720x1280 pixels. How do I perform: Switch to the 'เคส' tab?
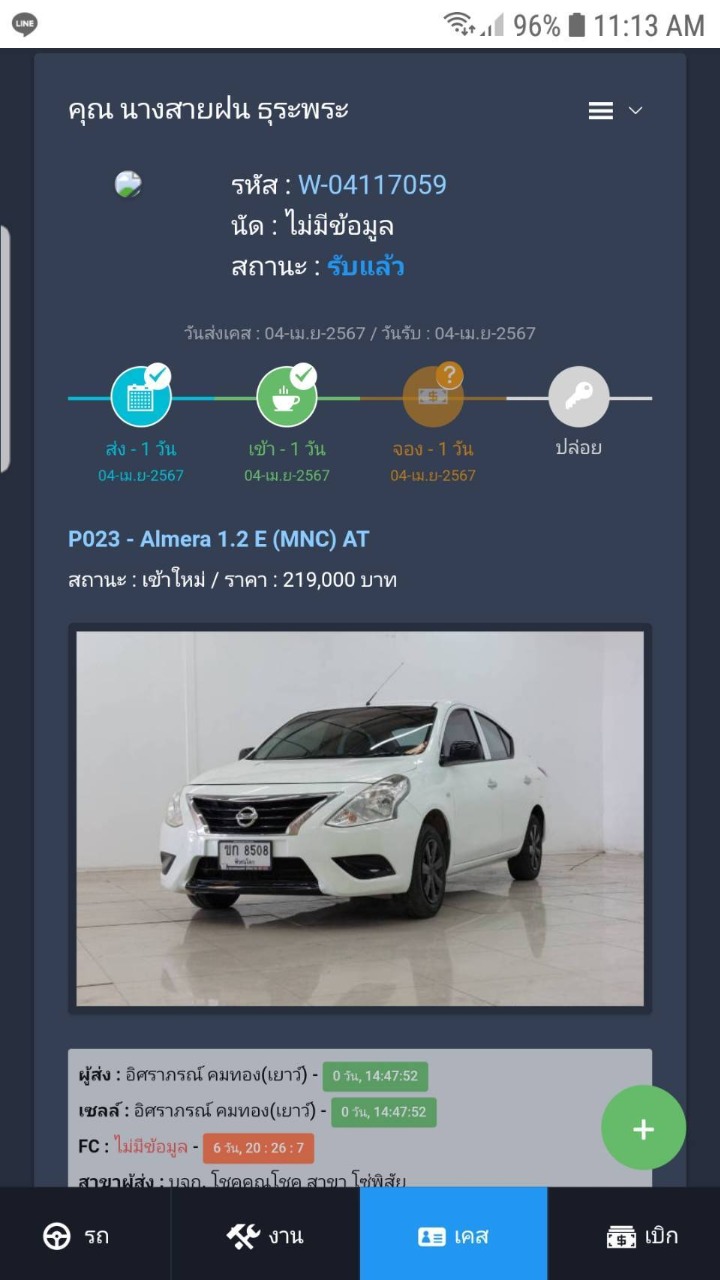454,1236
